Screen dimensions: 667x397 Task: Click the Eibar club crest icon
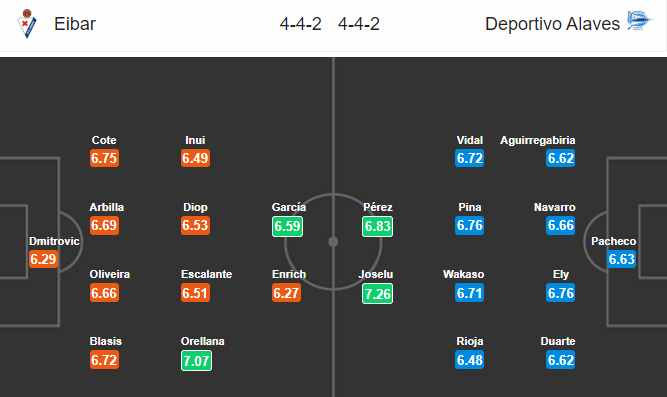[x=27, y=24]
